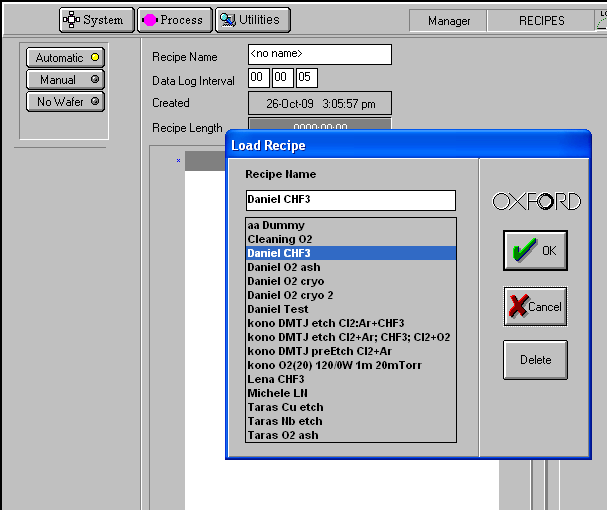Click the Load Recipe title bar
The width and height of the screenshot is (607, 510).
pyautogui.click(x=408, y=145)
